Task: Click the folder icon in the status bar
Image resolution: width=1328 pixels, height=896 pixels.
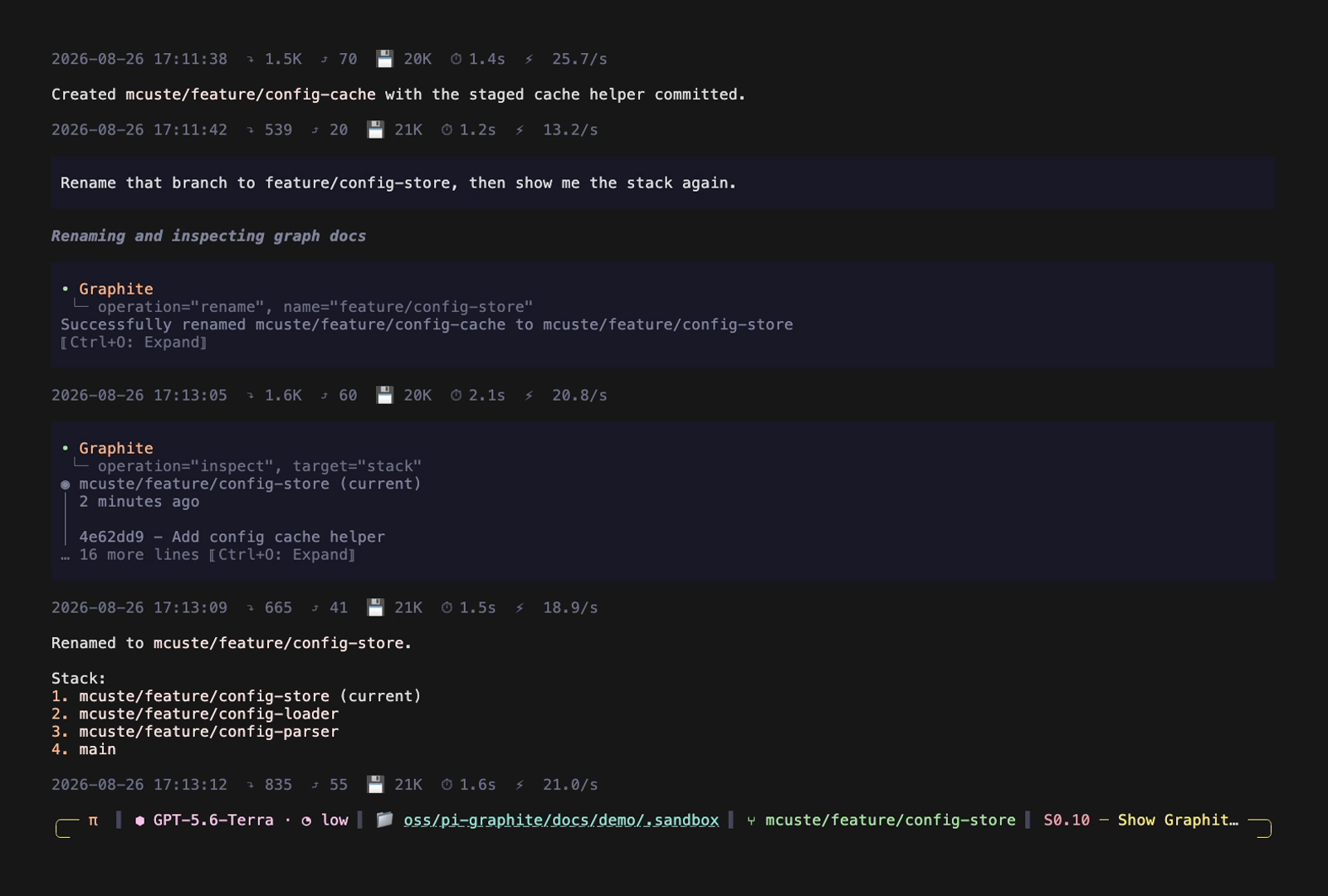Action: pos(384,820)
